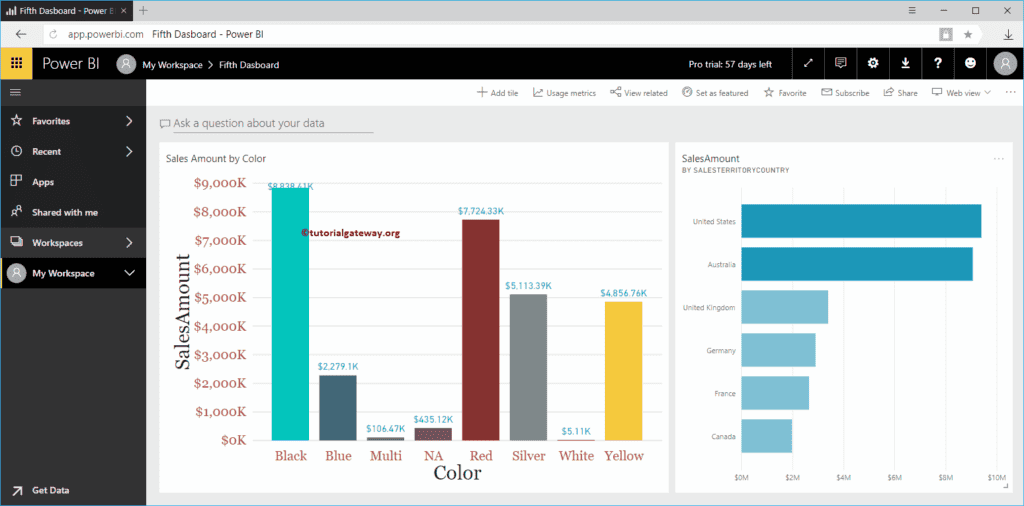The height and width of the screenshot is (506, 1024).
Task: Collapse My Workspace chevron in sidebar
Action: 129,273
